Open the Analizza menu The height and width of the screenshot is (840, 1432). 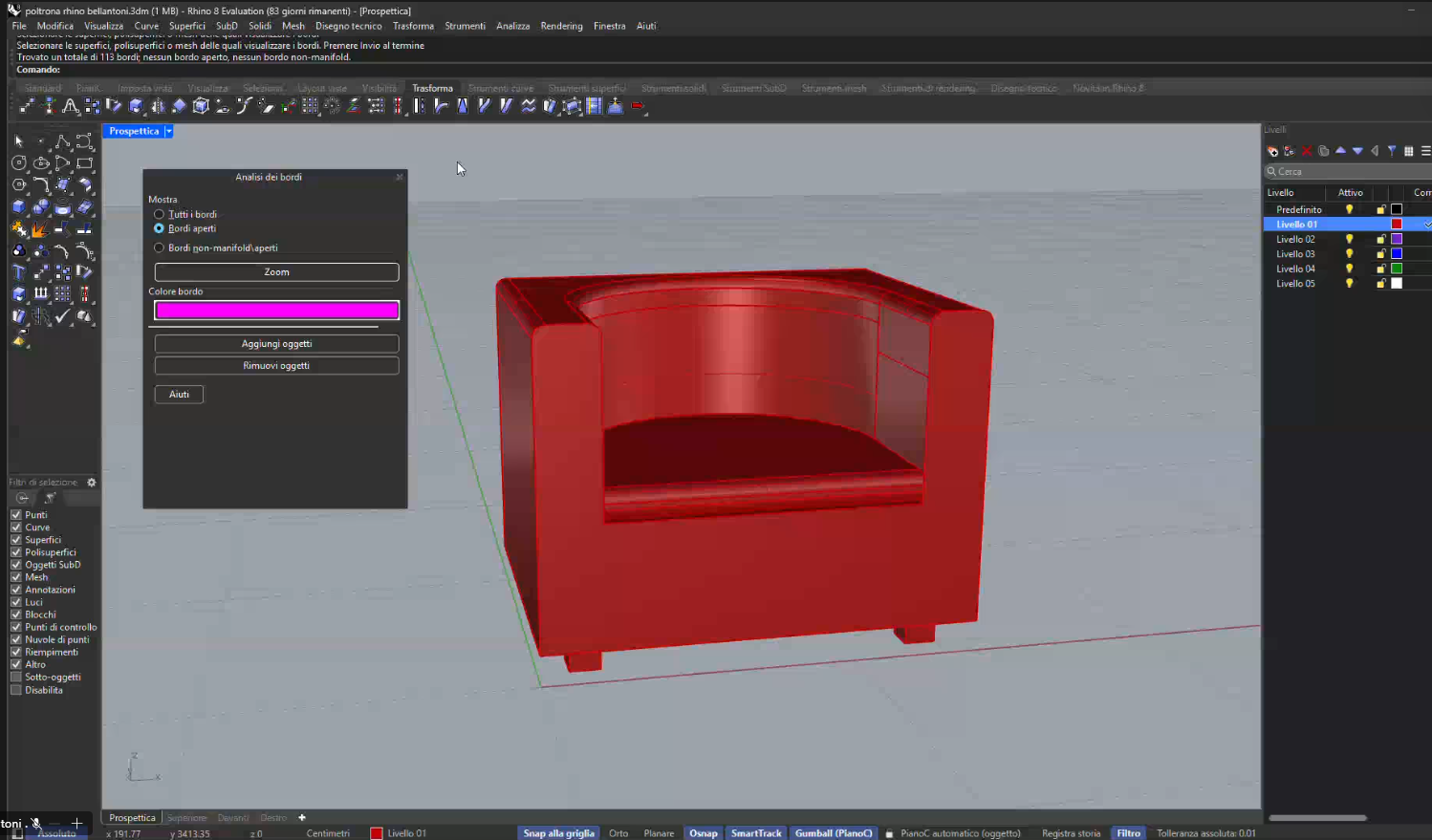point(512,26)
